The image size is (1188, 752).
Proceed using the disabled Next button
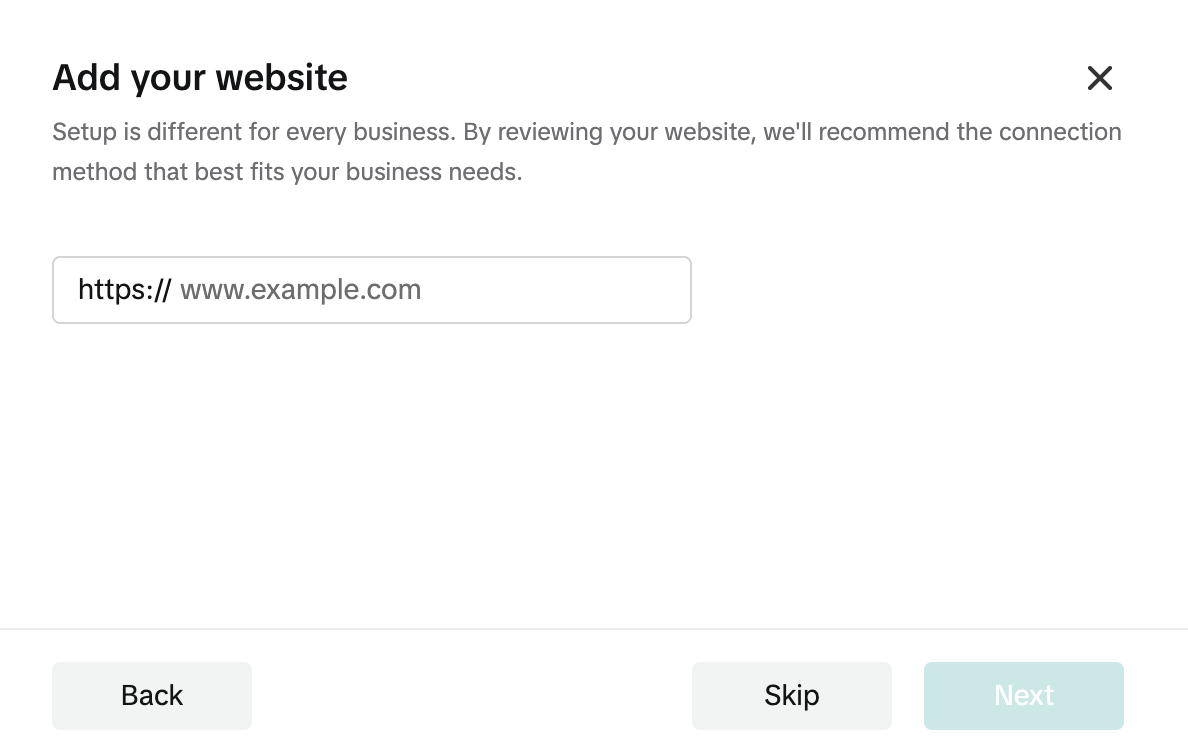click(x=1023, y=695)
